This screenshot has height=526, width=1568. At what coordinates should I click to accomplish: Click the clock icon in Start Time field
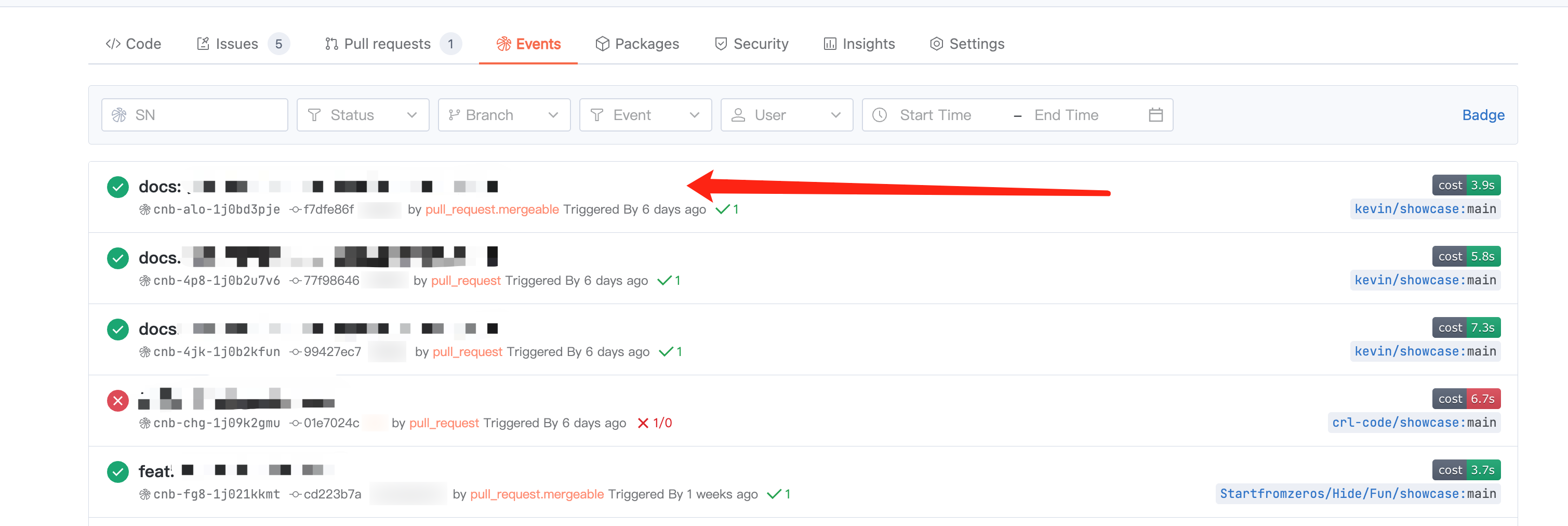[879, 115]
